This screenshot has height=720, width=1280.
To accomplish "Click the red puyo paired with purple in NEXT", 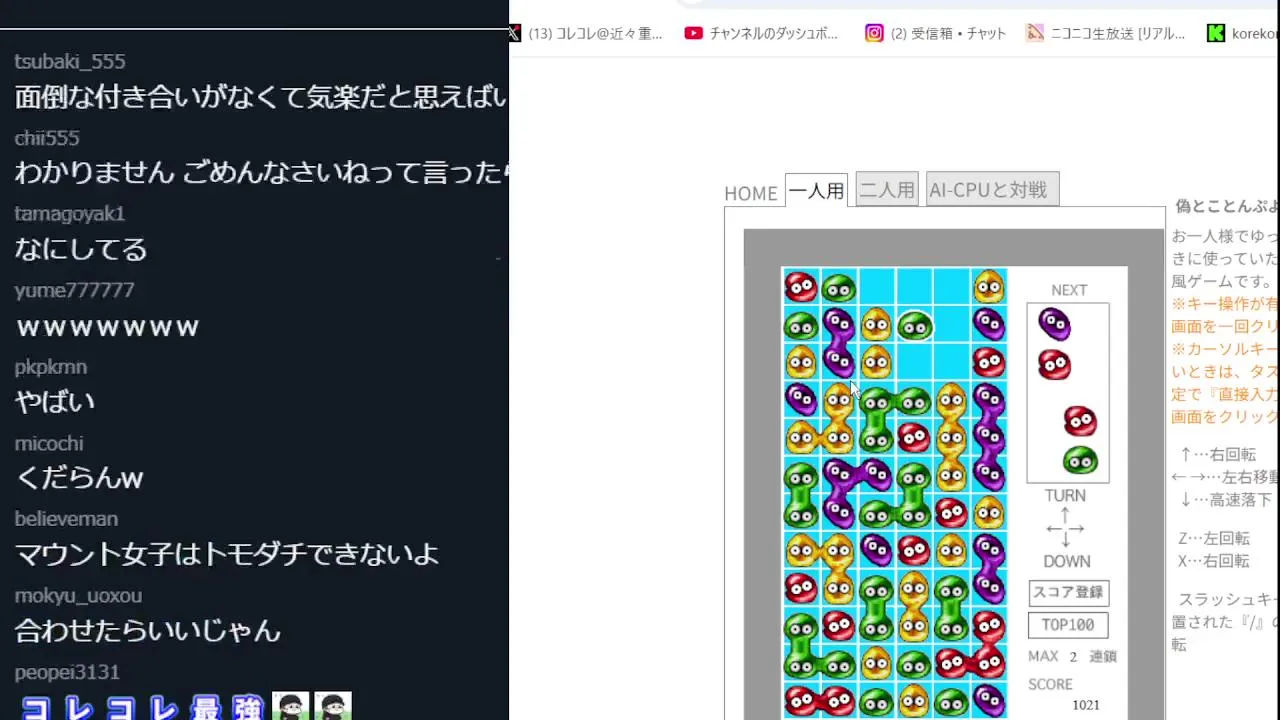I will point(1054,364).
